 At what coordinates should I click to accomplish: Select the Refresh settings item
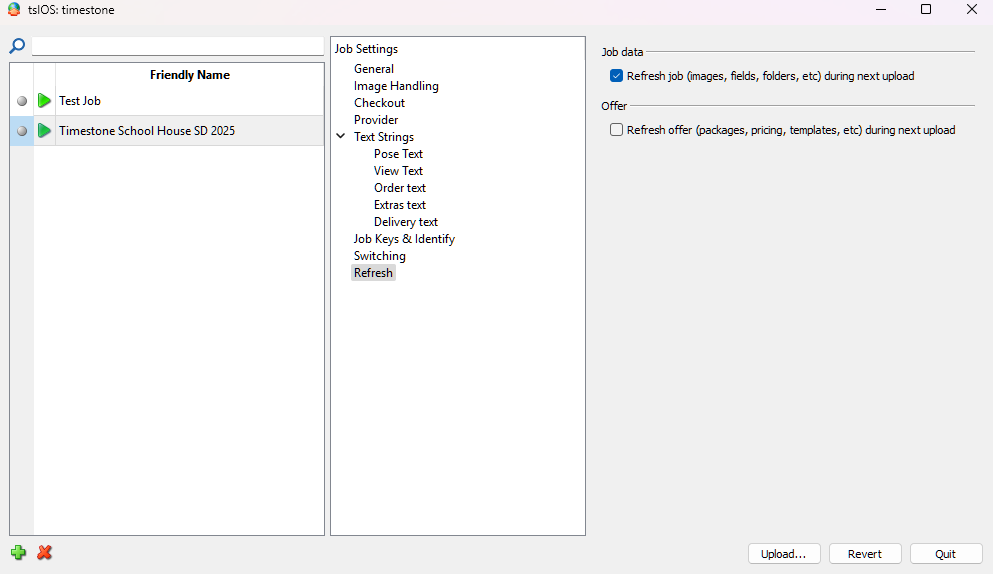pos(373,273)
